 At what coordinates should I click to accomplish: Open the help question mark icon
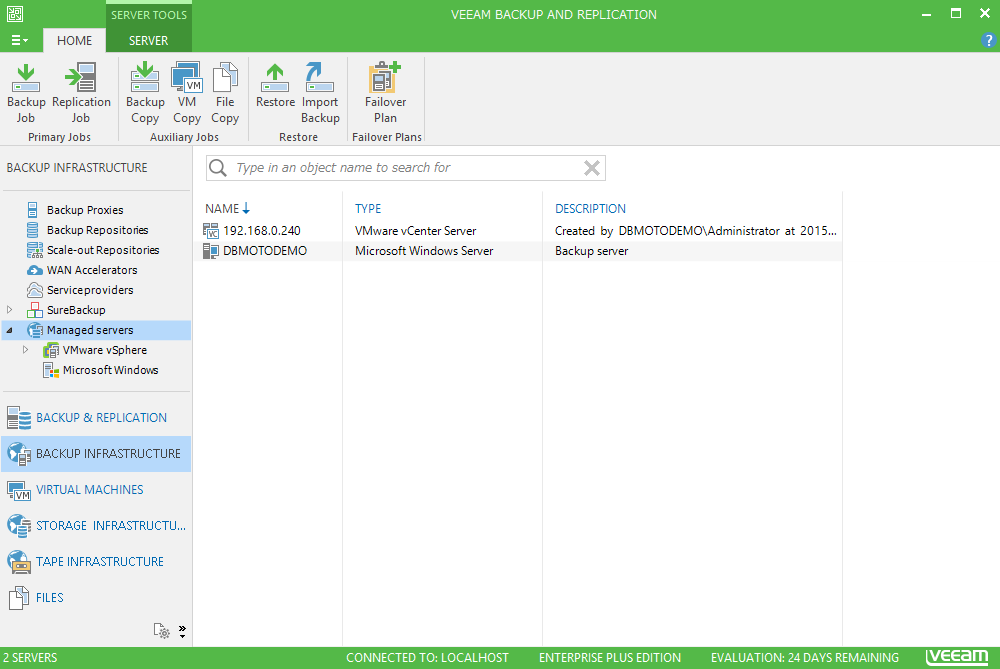coord(988,40)
